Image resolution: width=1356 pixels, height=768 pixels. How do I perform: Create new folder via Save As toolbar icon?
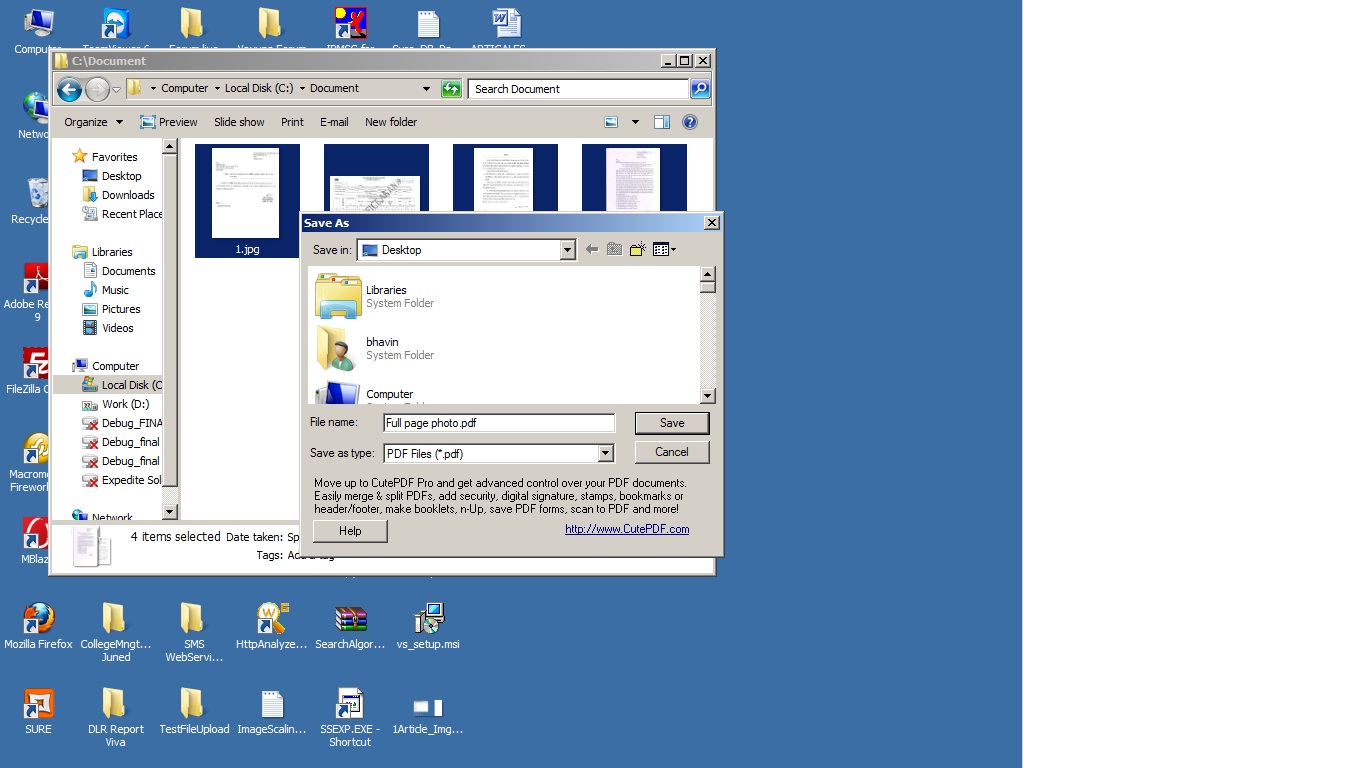(637, 250)
